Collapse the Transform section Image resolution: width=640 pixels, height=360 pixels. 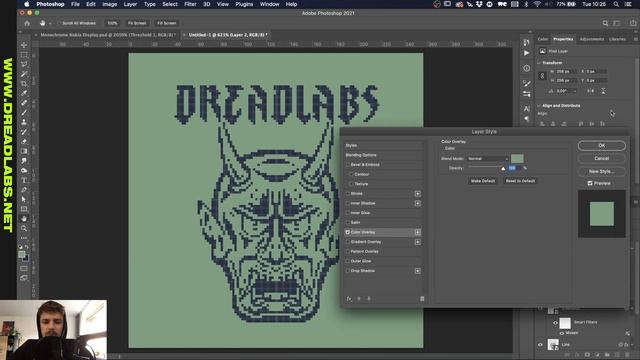pos(539,63)
